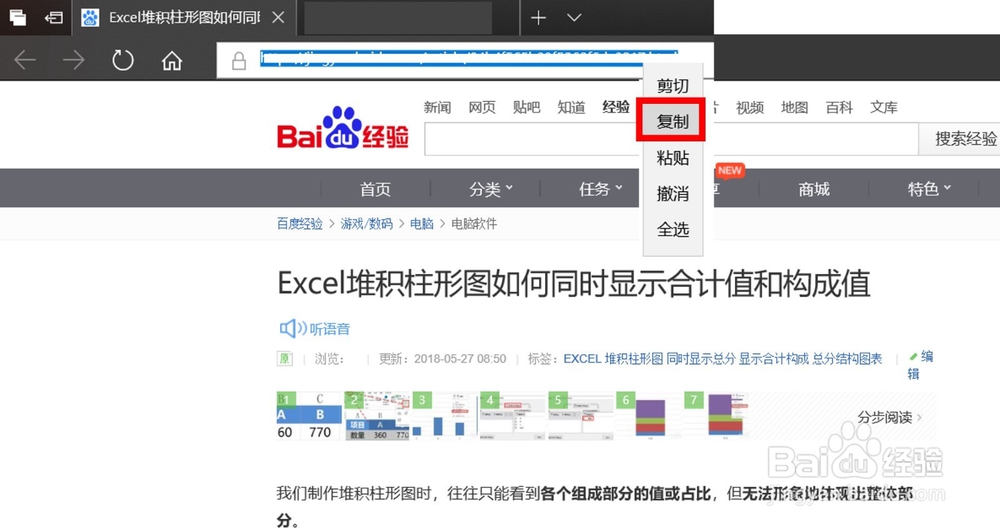Click the article title text
Viewport: 1000px width, 528px height.
click(574, 283)
